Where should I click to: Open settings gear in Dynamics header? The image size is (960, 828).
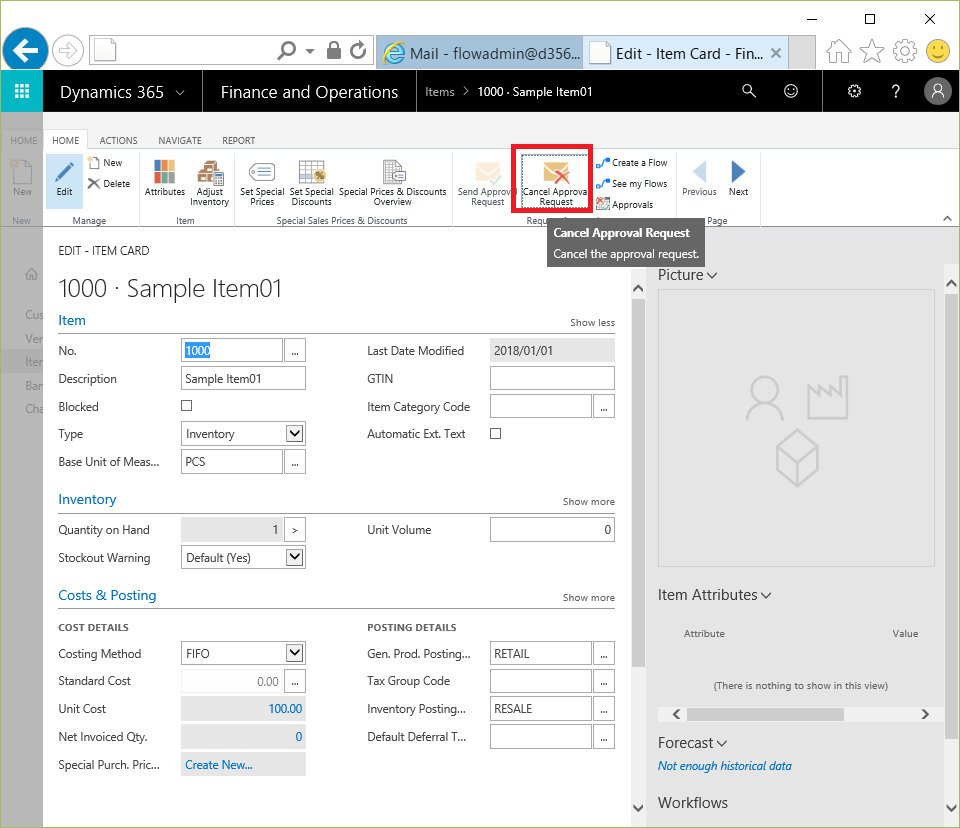[854, 91]
